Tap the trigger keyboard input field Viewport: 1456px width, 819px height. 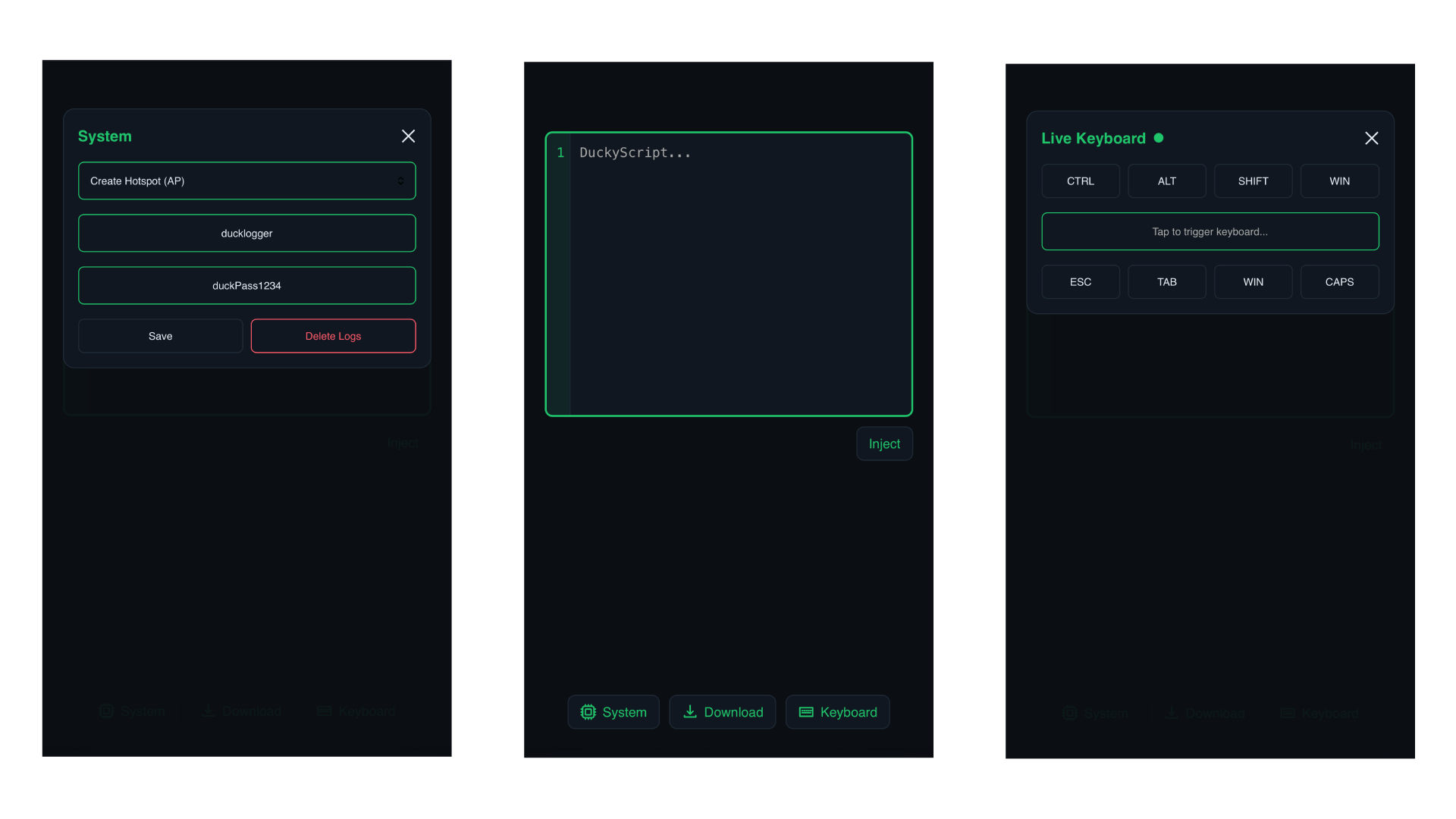point(1210,231)
